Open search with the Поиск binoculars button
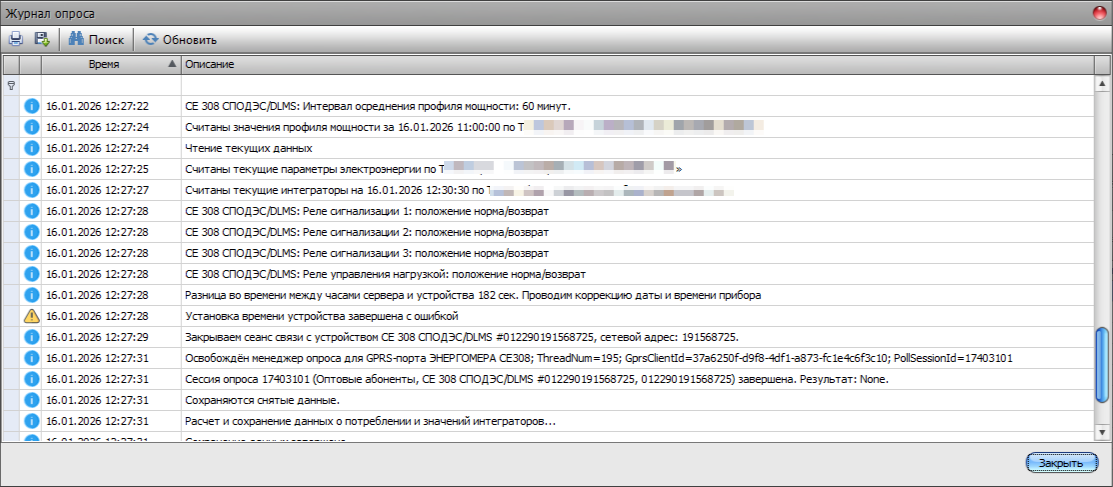 click(x=97, y=39)
